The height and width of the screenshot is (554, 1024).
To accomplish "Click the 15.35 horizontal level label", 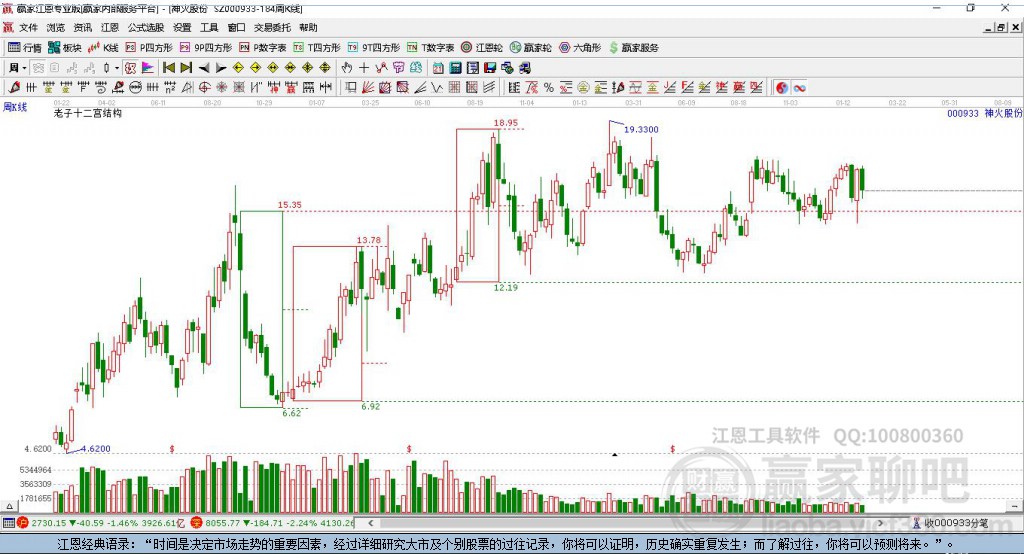I will 289,205.
